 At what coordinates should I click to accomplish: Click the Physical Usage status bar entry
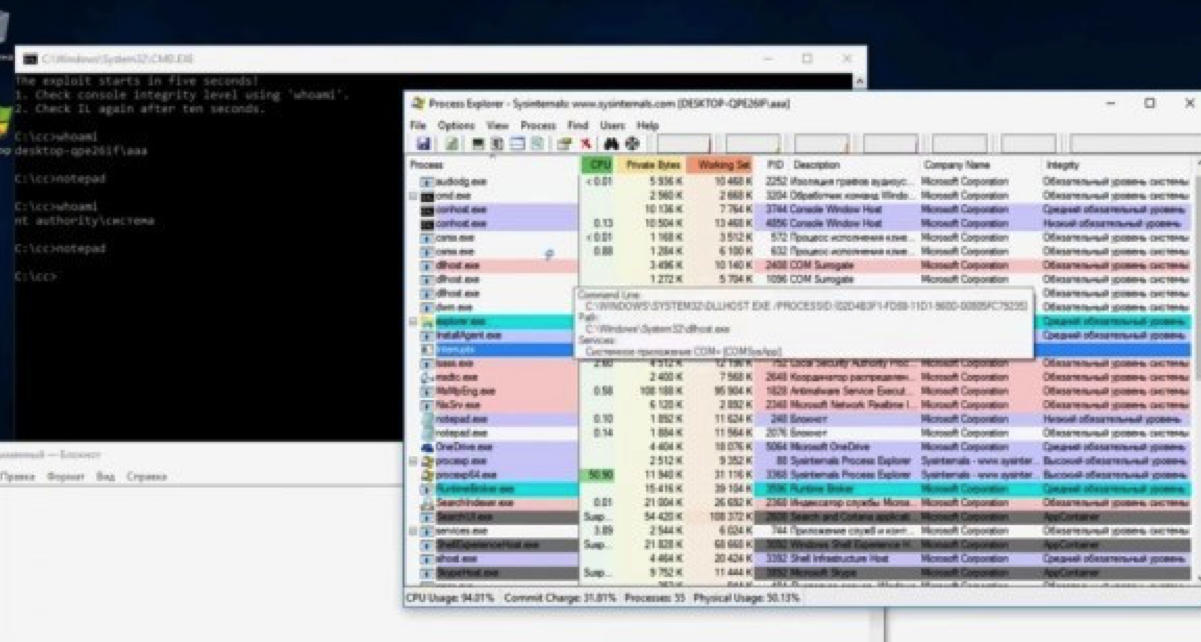745,597
